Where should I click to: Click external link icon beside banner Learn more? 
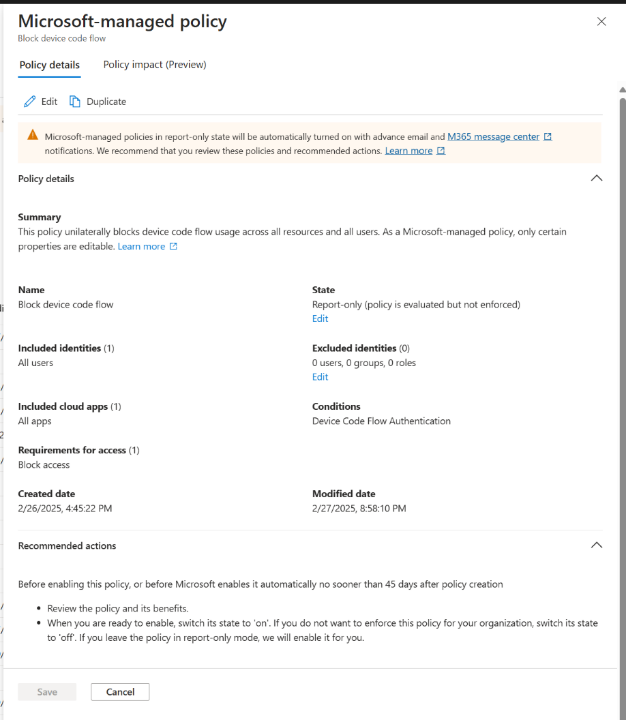pos(441,151)
